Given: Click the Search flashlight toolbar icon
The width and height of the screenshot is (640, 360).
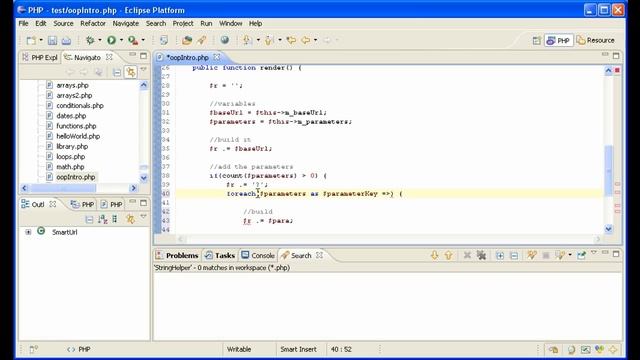Looking at the screenshot, I should click(202, 40).
